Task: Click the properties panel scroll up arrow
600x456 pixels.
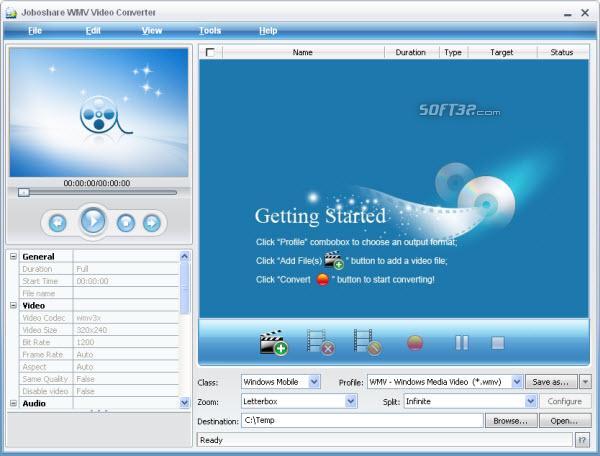Action: (x=184, y=256)
